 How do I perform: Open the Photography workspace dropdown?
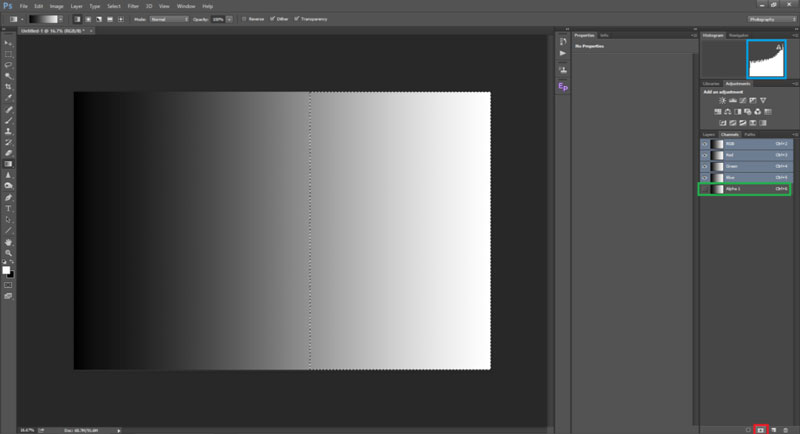[771, 19]
